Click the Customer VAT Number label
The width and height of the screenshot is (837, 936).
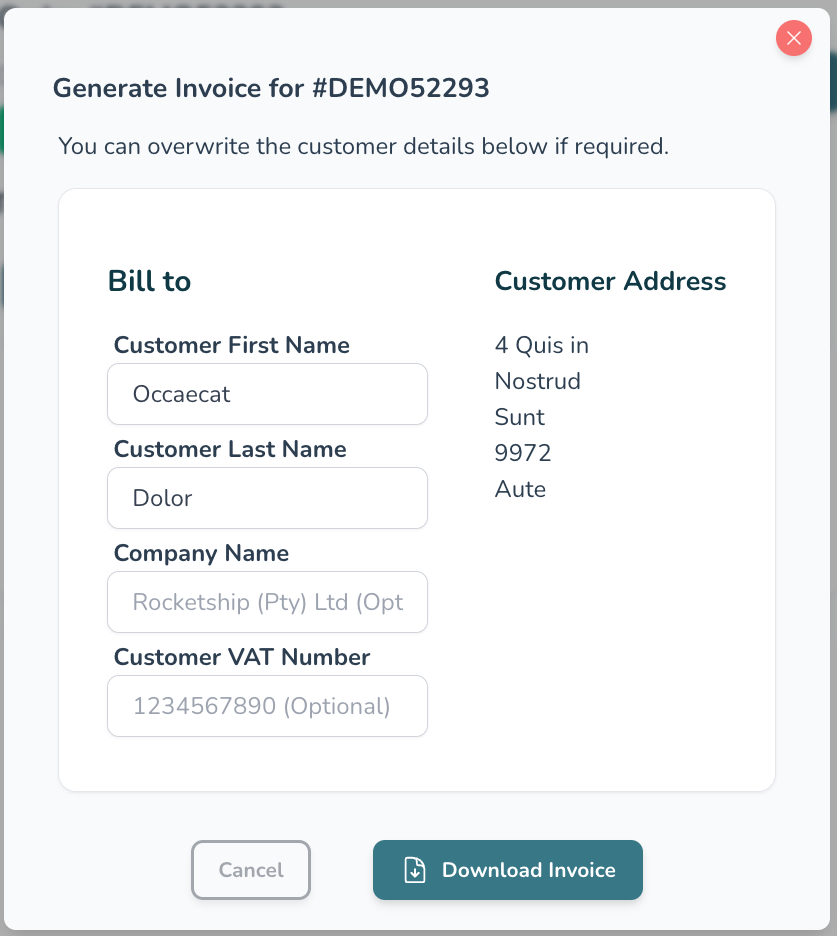coord(242,657)
